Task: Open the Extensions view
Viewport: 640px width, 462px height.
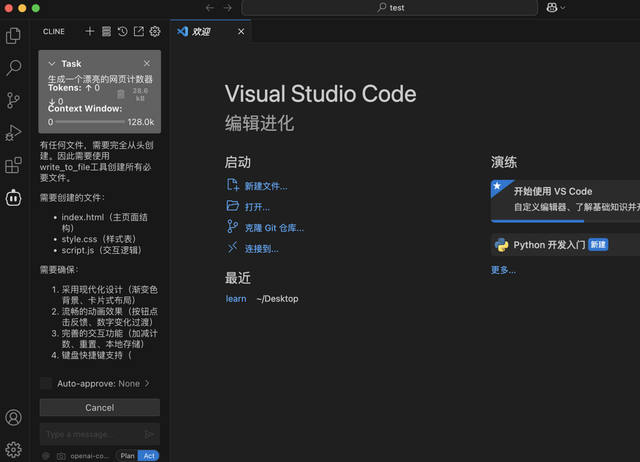Action: click(x=14, y=165)
